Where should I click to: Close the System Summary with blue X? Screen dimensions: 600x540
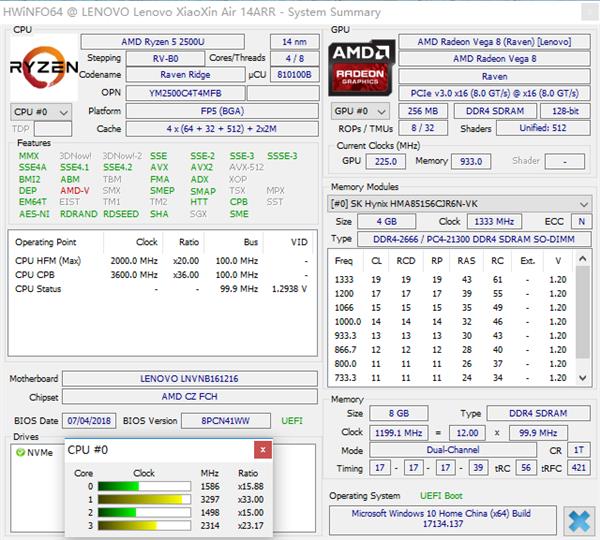[576, 520]
